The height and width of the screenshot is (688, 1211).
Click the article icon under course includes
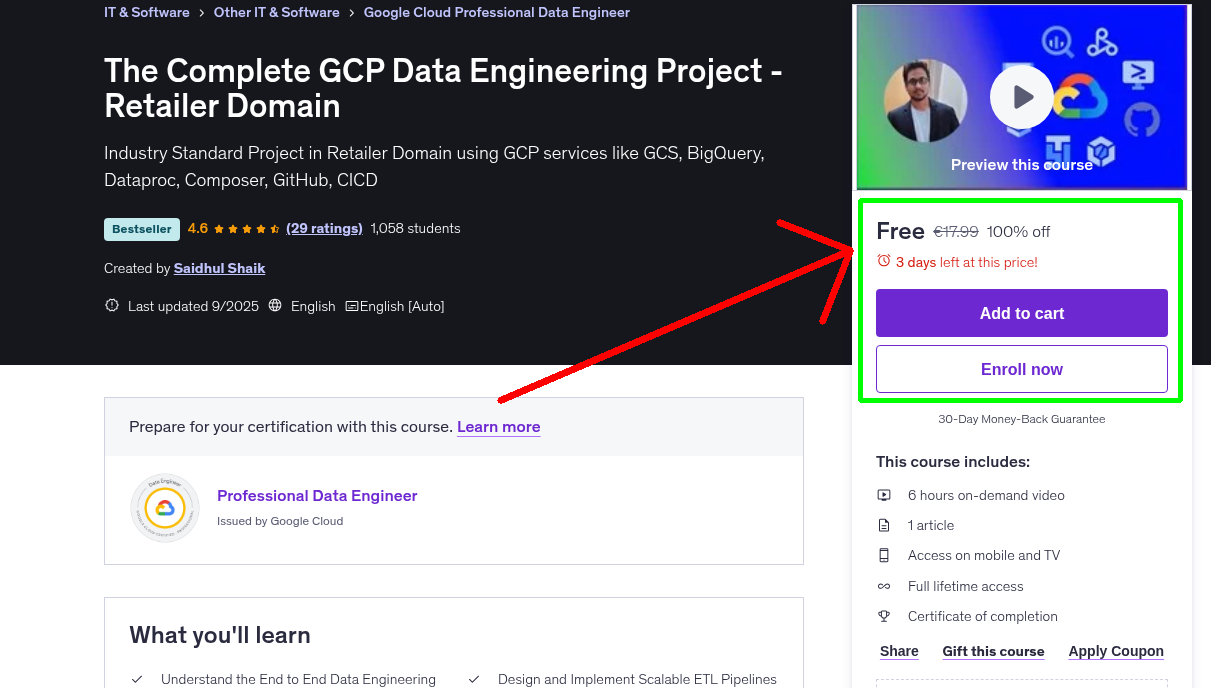(884, 524)
